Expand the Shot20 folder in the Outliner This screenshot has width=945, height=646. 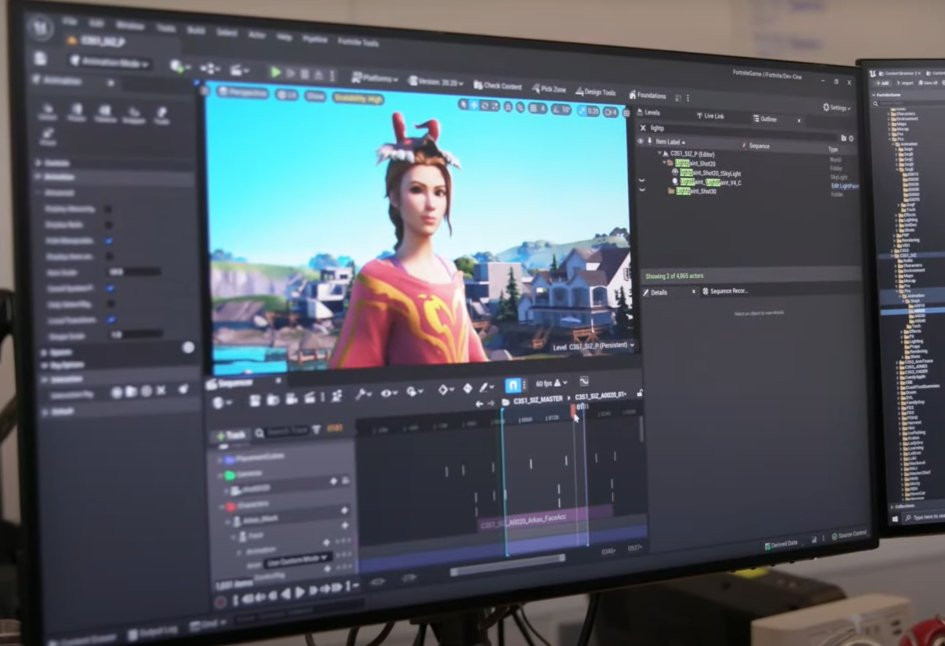click(664, 161)
